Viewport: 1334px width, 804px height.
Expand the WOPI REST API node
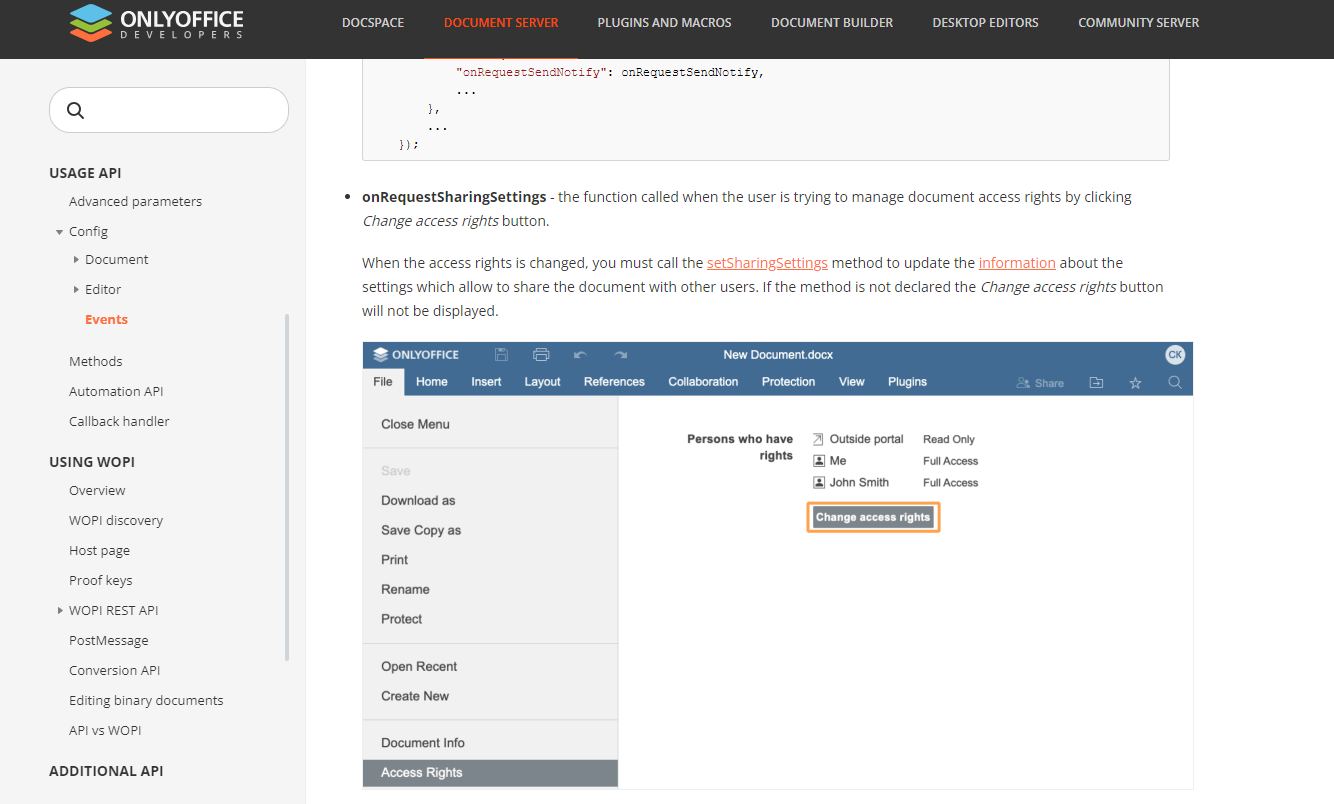60,610
